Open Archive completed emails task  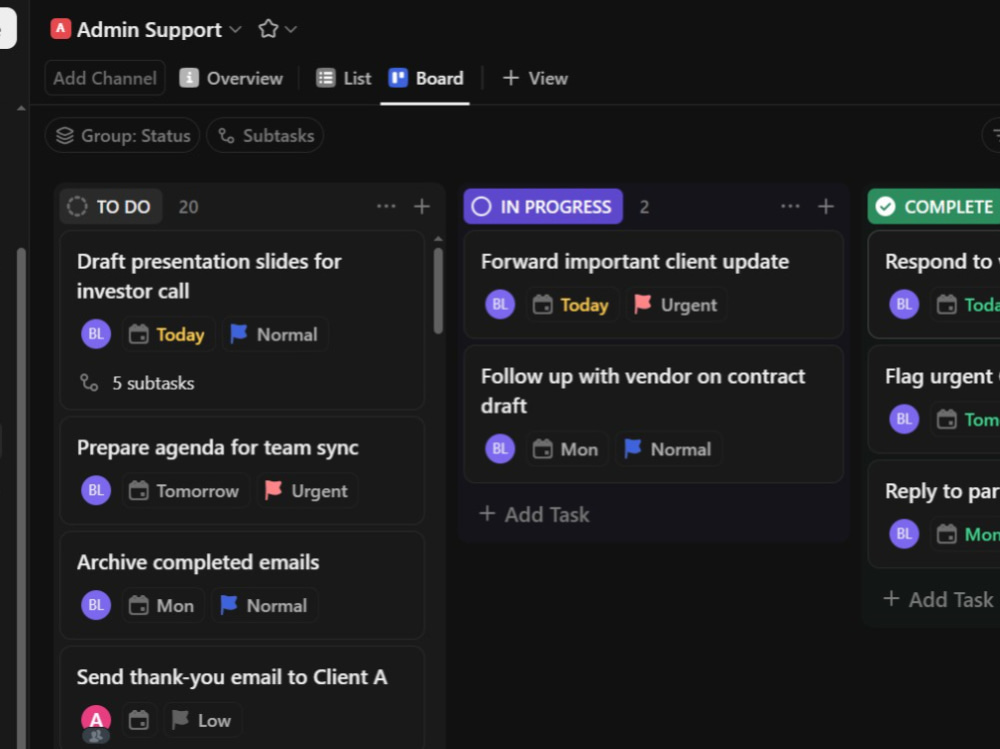coord(198,562)
